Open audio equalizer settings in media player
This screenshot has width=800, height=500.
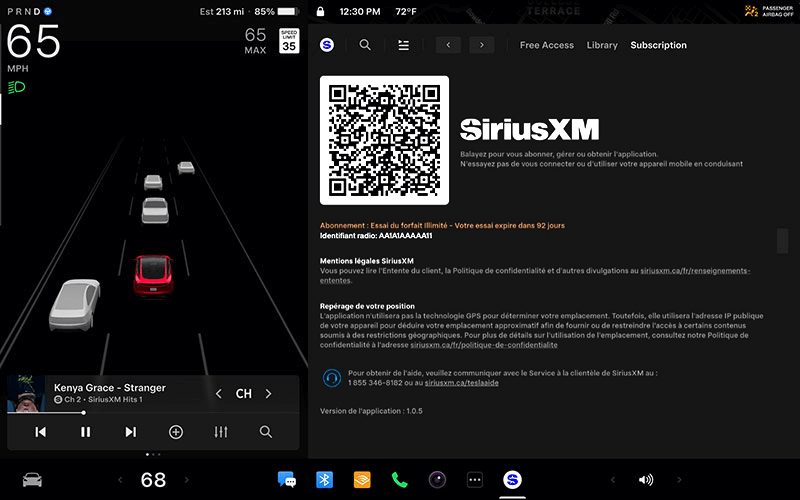pos(221,432)
